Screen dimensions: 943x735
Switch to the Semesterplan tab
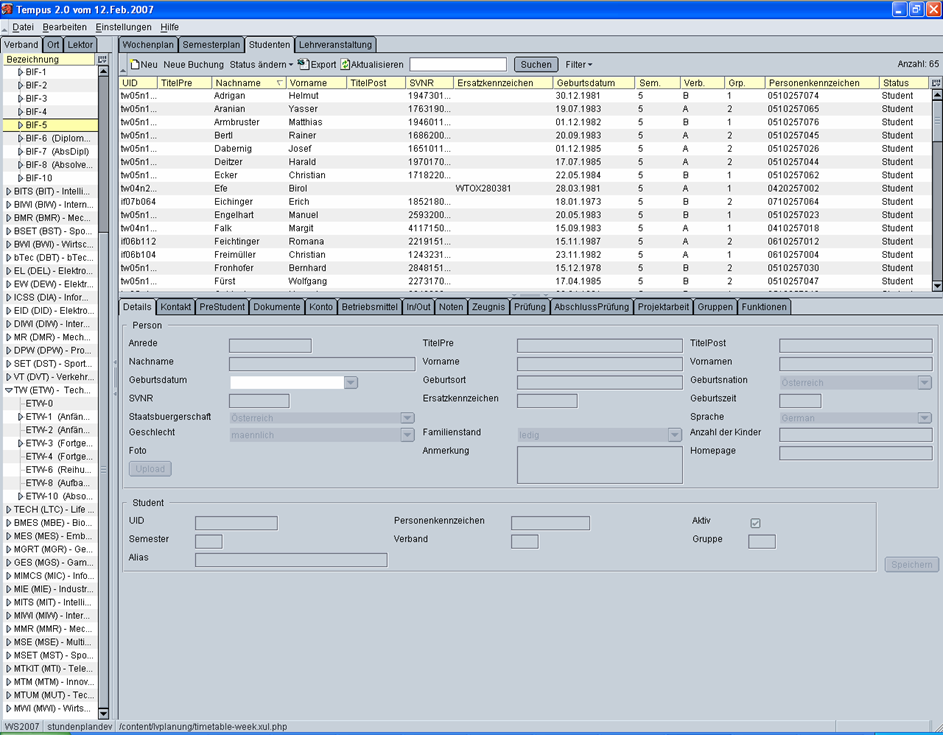pyautogui.click(x=212, y=45)
